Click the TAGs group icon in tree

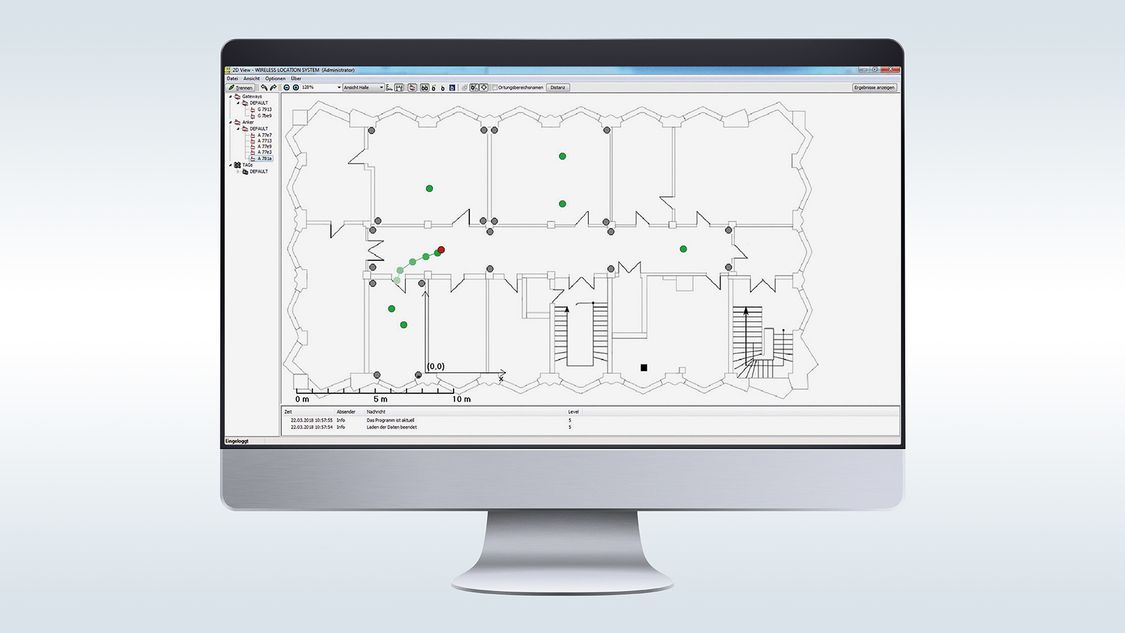(237, 165)
